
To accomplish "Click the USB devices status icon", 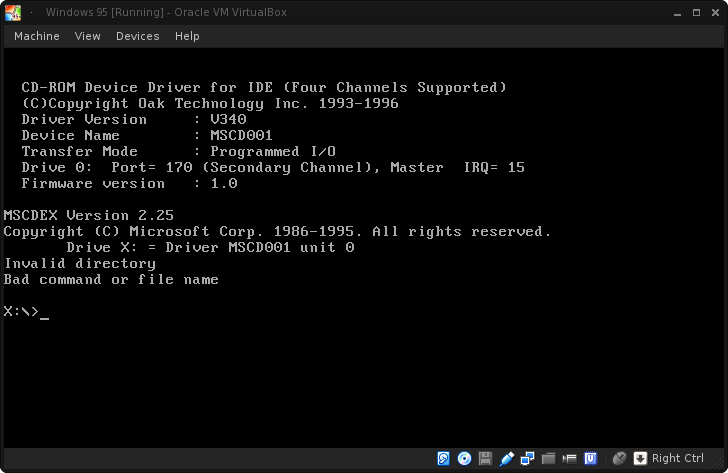I will pyautogui.click(x=507, y=459).
